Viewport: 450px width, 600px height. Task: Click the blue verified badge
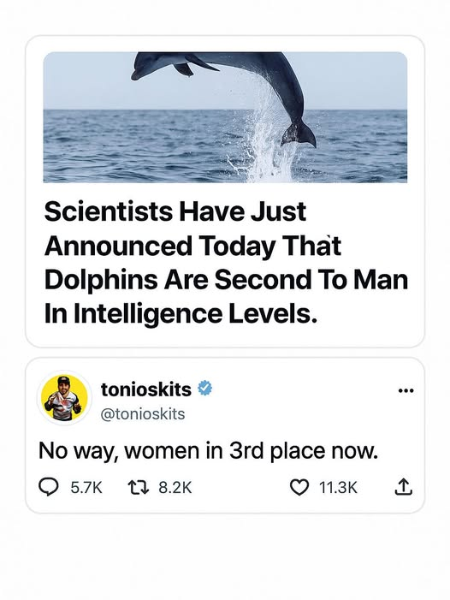205,388
